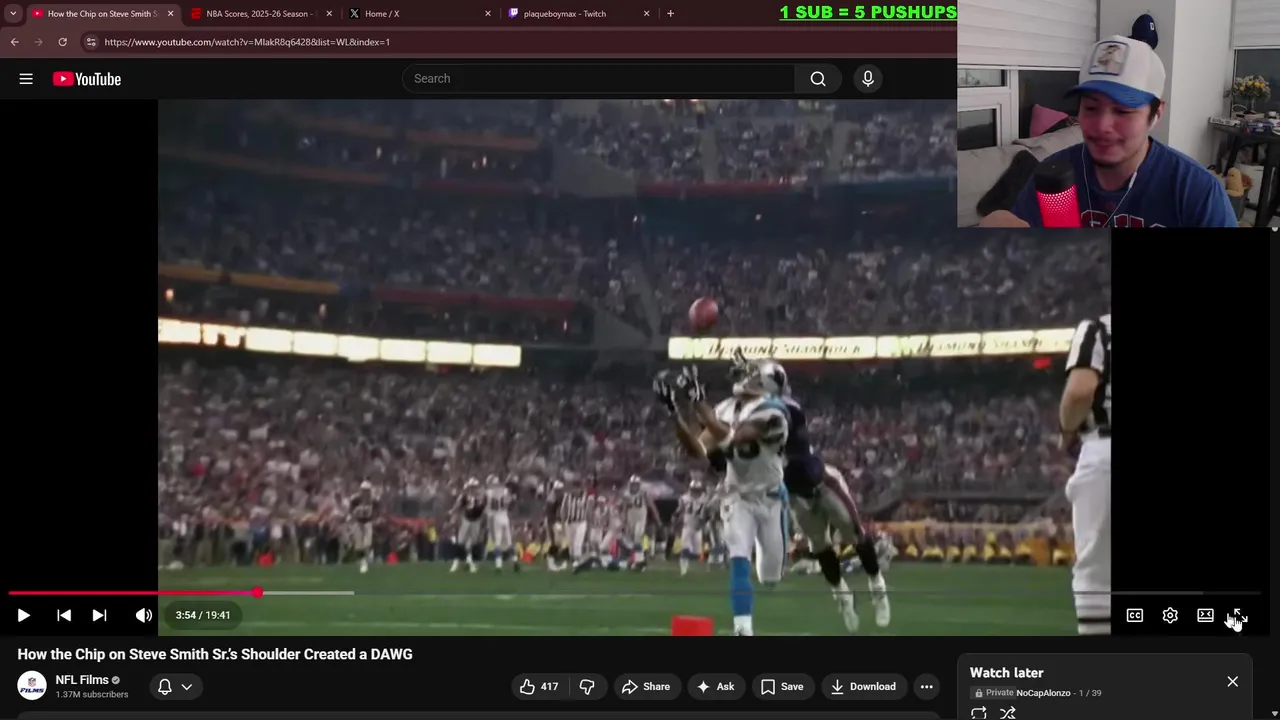1280x720 pixels.
Task: Open the YouTube guide hamburger menu
Action: pyautogui.click(x=26, y=79)
